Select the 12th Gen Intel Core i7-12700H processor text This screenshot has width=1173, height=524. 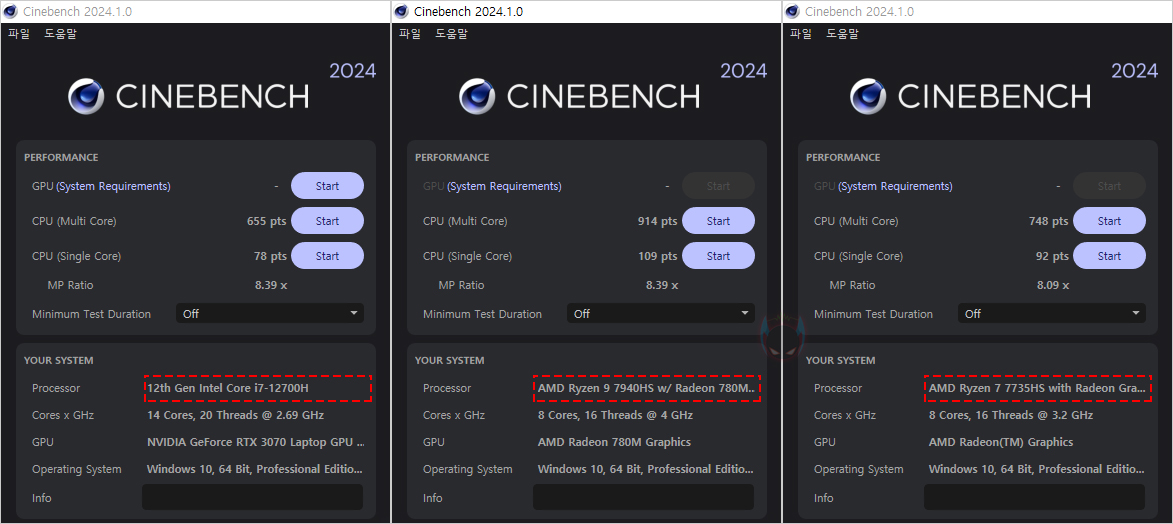pyautogui.click(x=227, y=388)
